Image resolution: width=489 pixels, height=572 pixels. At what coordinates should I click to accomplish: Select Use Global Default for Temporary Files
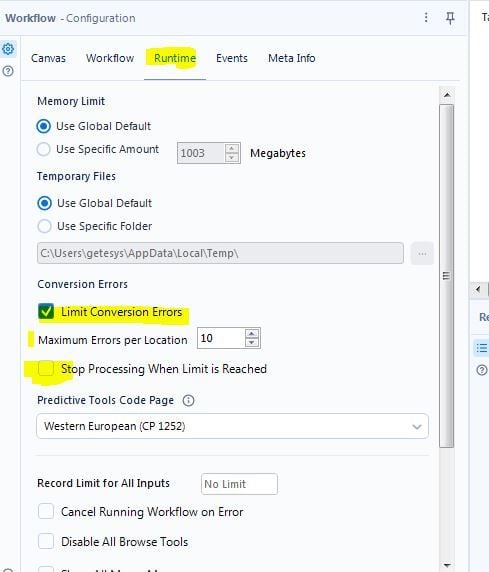tap(45, 203)
